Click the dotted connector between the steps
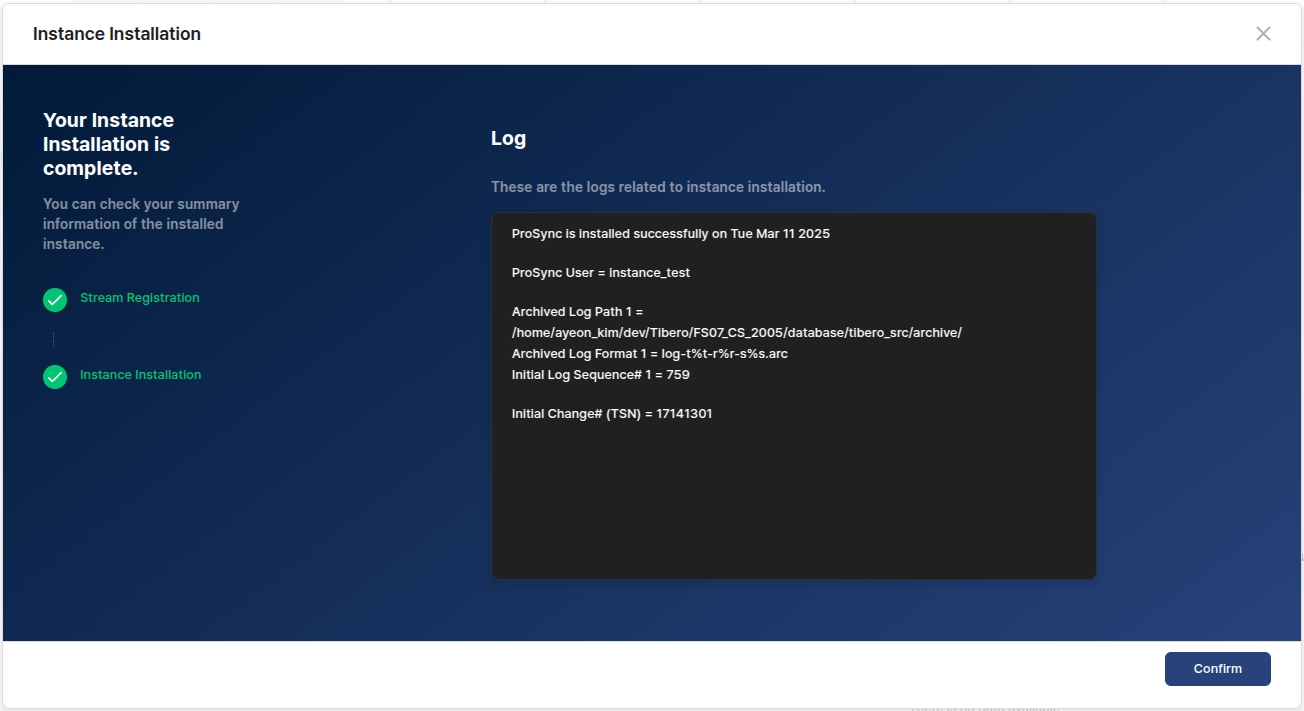Screen dimensions: 1304x711 54,339
